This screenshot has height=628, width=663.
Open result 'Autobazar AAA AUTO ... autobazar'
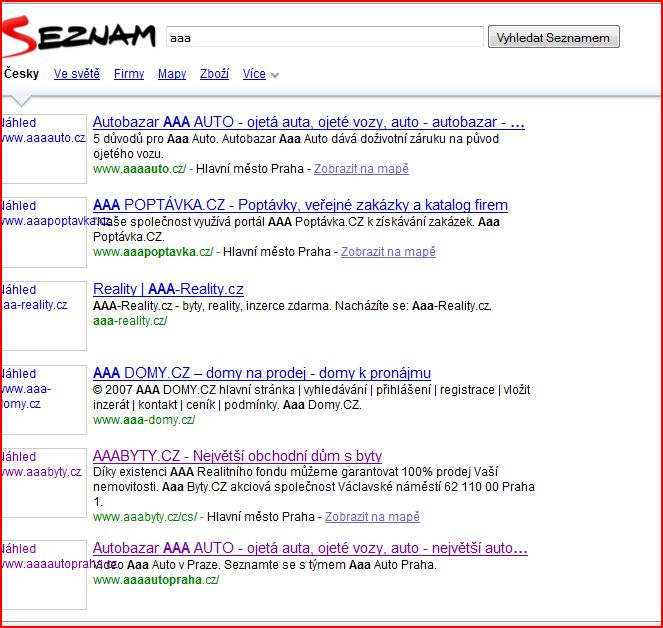click(x=309, y=122)
